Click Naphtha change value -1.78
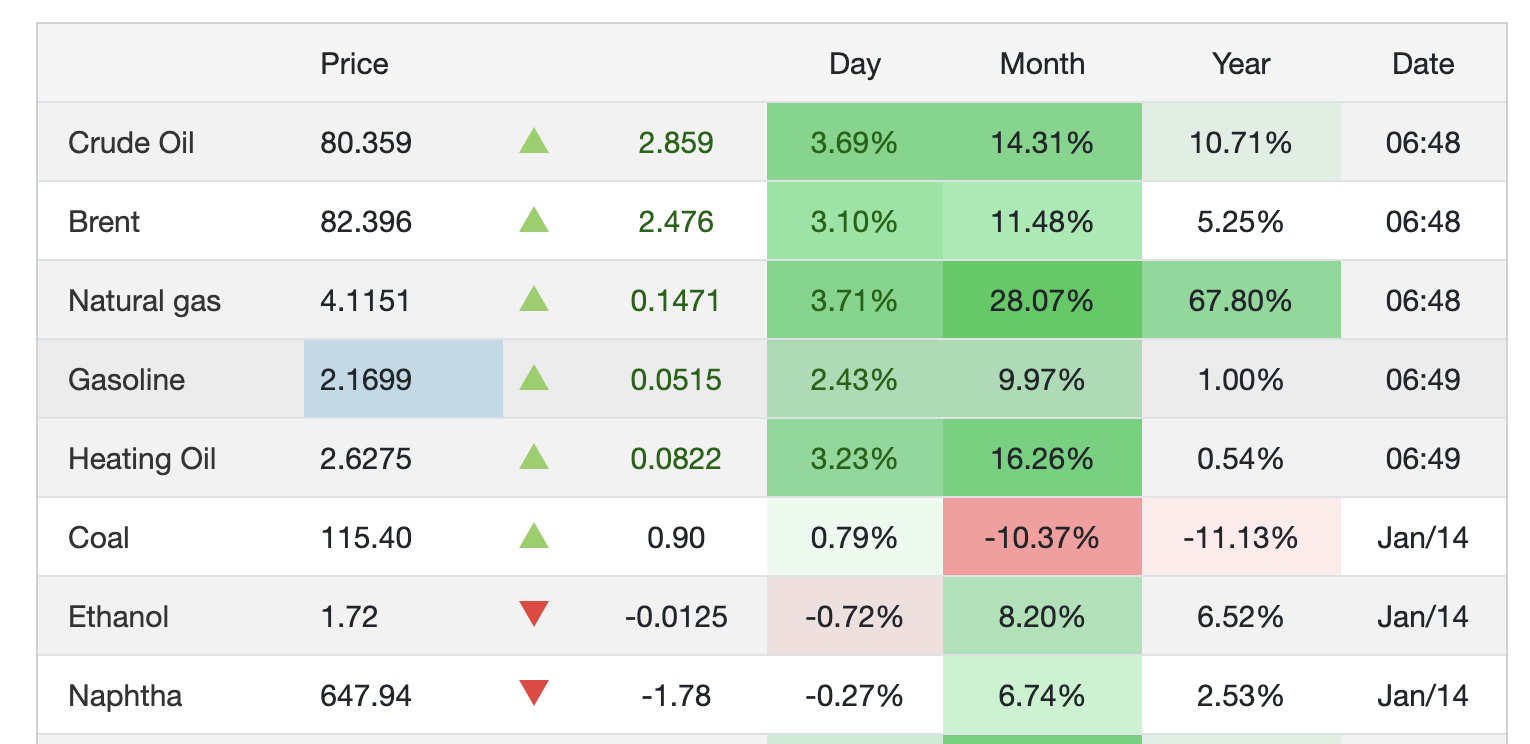The image size is (1530, 744). coord(676,696)
